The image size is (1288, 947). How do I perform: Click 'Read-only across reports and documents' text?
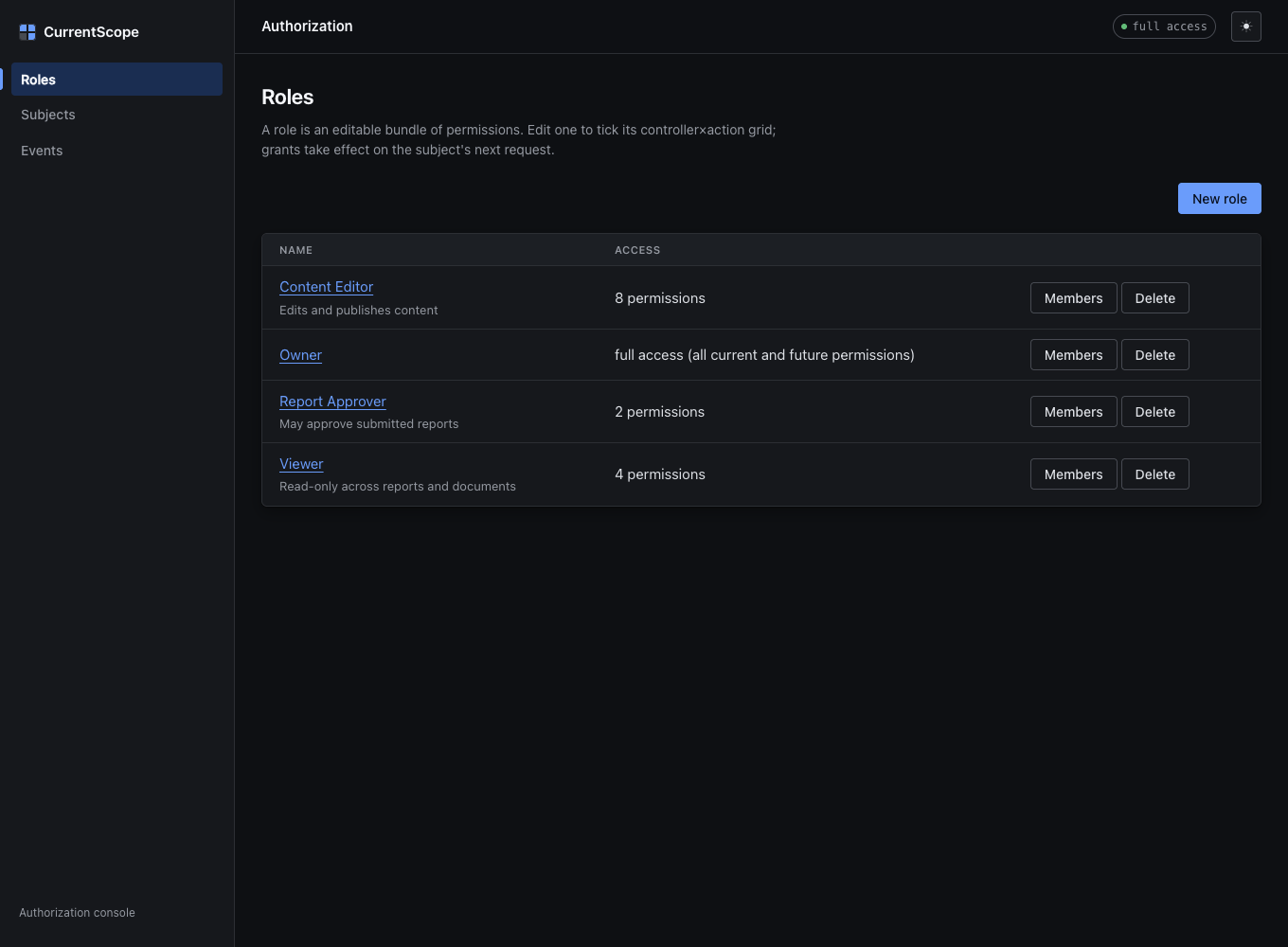click(x=398, y=487)
